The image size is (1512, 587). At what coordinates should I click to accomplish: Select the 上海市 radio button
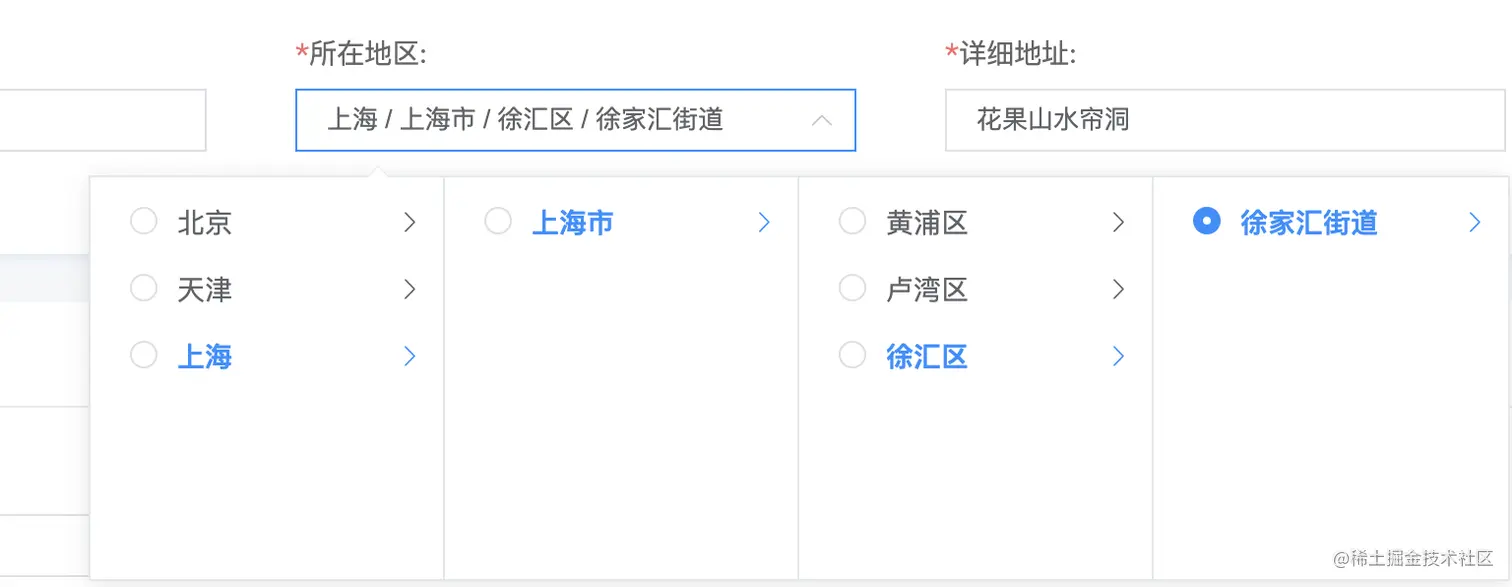(498, 221)
